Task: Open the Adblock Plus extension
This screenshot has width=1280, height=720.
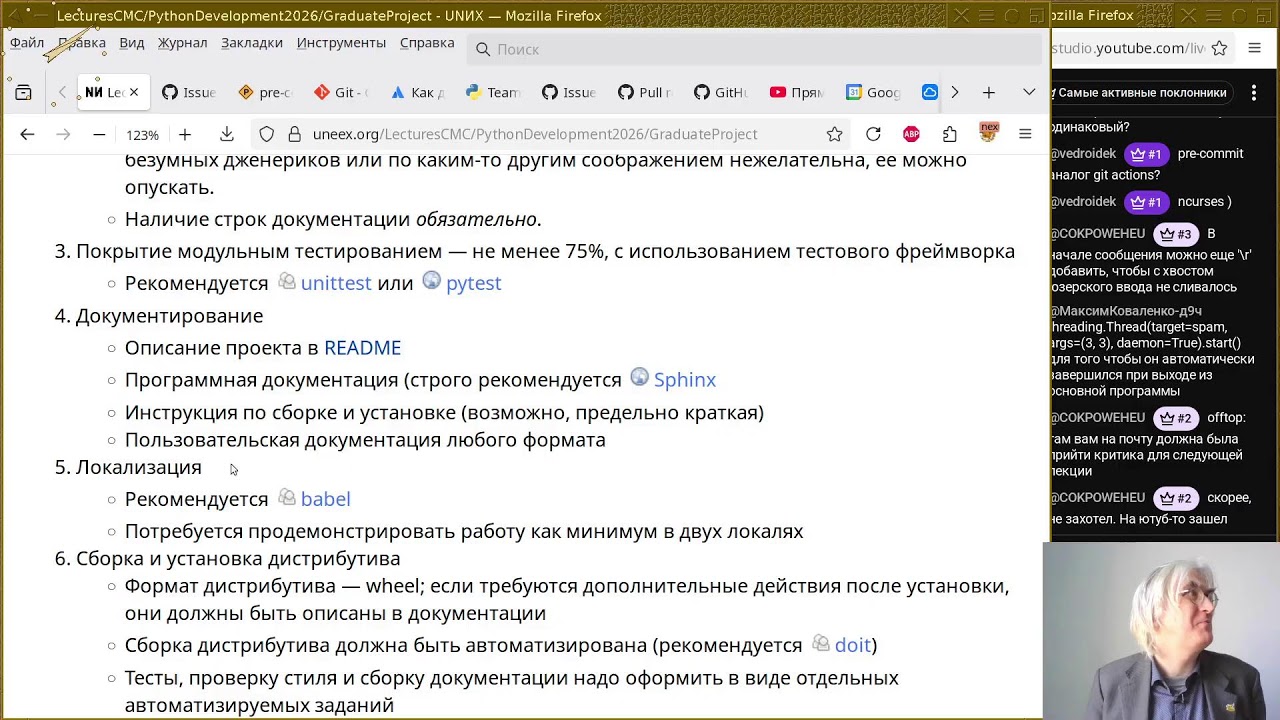Action: [911, 134]
